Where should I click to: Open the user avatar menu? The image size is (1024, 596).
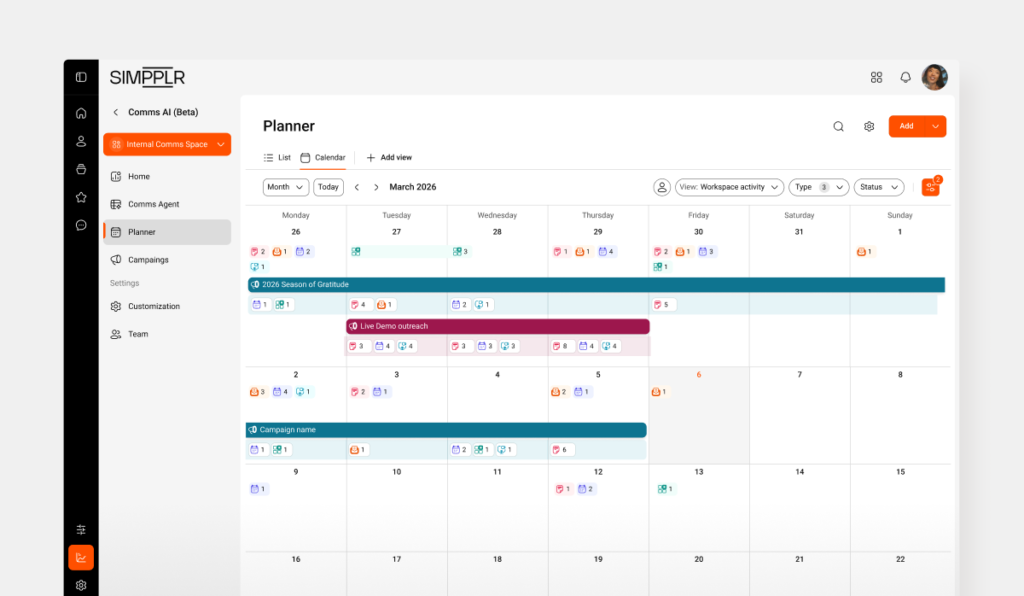click(935, 78)
